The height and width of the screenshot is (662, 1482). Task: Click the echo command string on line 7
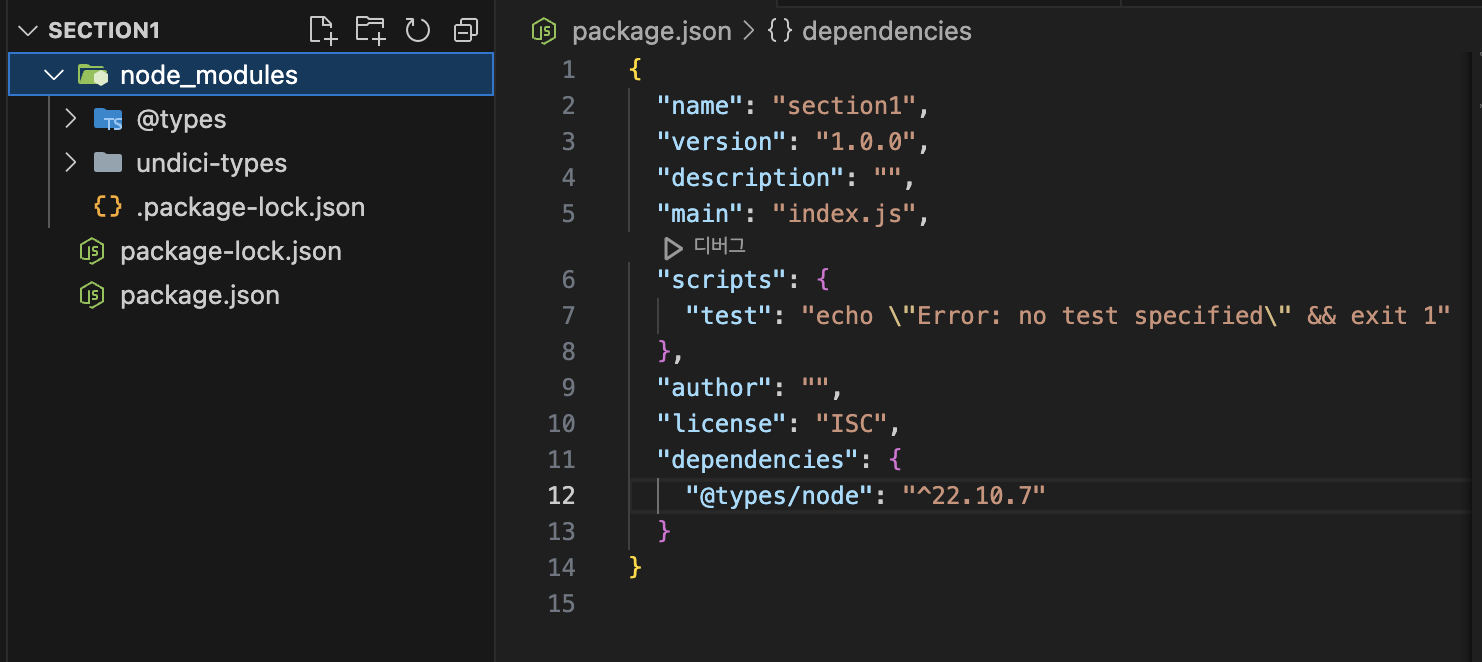click(x=1126, y=315)
